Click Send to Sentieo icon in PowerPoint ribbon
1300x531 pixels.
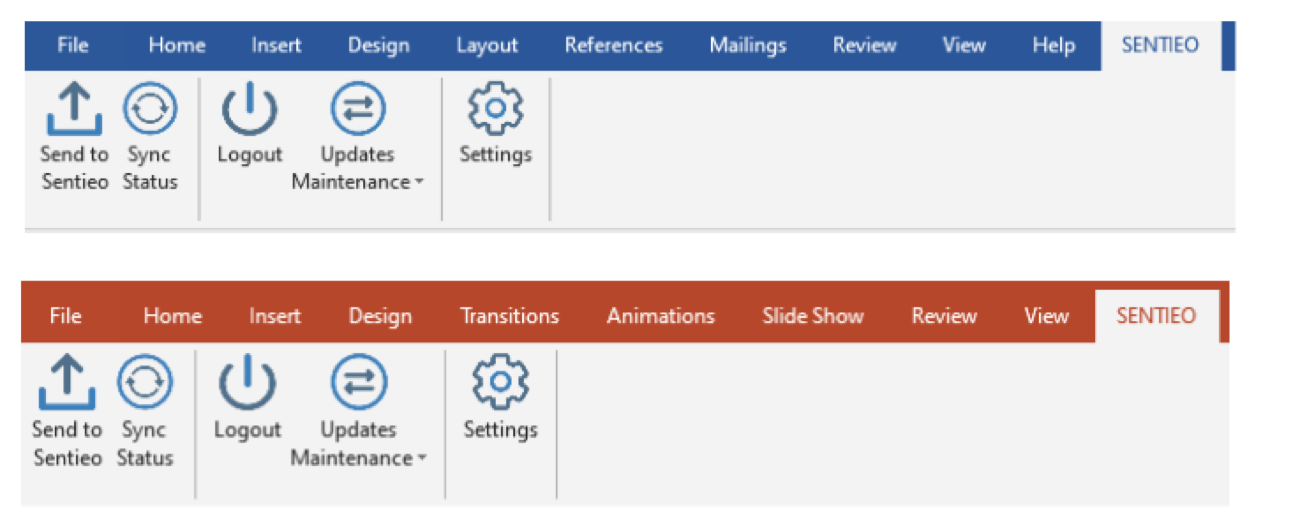68,383
